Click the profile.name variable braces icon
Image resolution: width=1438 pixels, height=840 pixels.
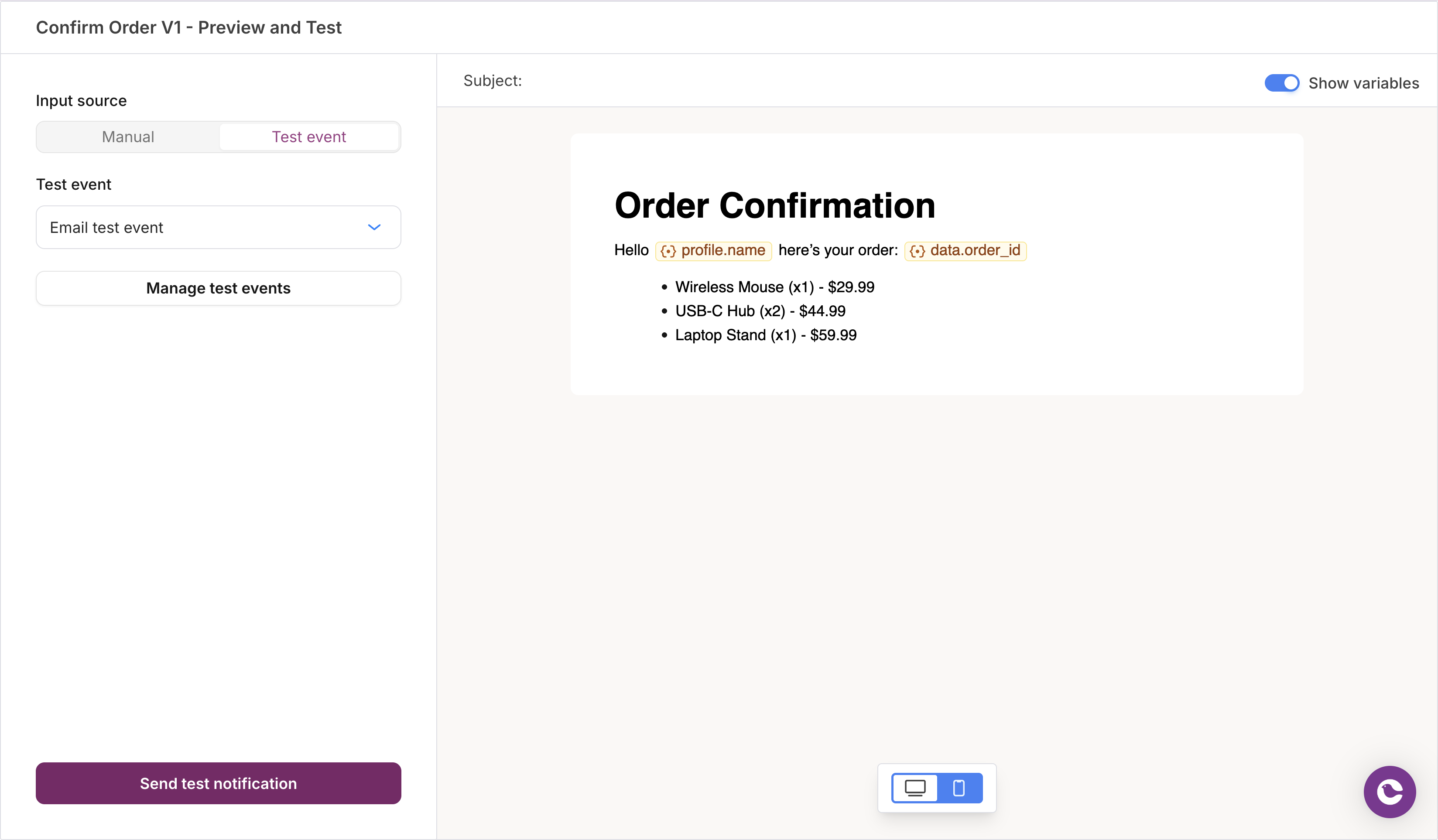[x=668, y=251]
